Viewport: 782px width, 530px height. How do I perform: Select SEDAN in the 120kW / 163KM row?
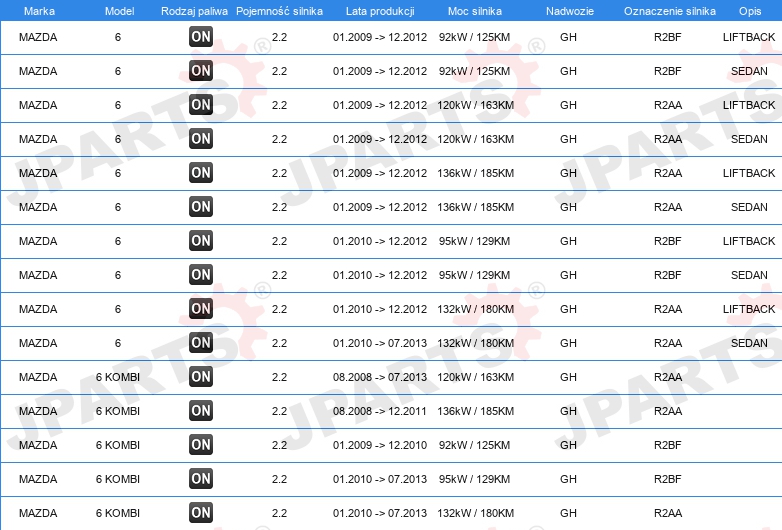click(x=749, y=139)
